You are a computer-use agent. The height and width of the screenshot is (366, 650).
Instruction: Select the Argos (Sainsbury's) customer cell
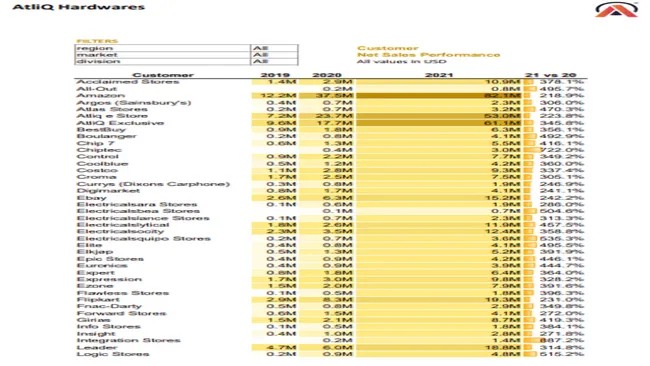pyautogui.click(x=133, y=102)
